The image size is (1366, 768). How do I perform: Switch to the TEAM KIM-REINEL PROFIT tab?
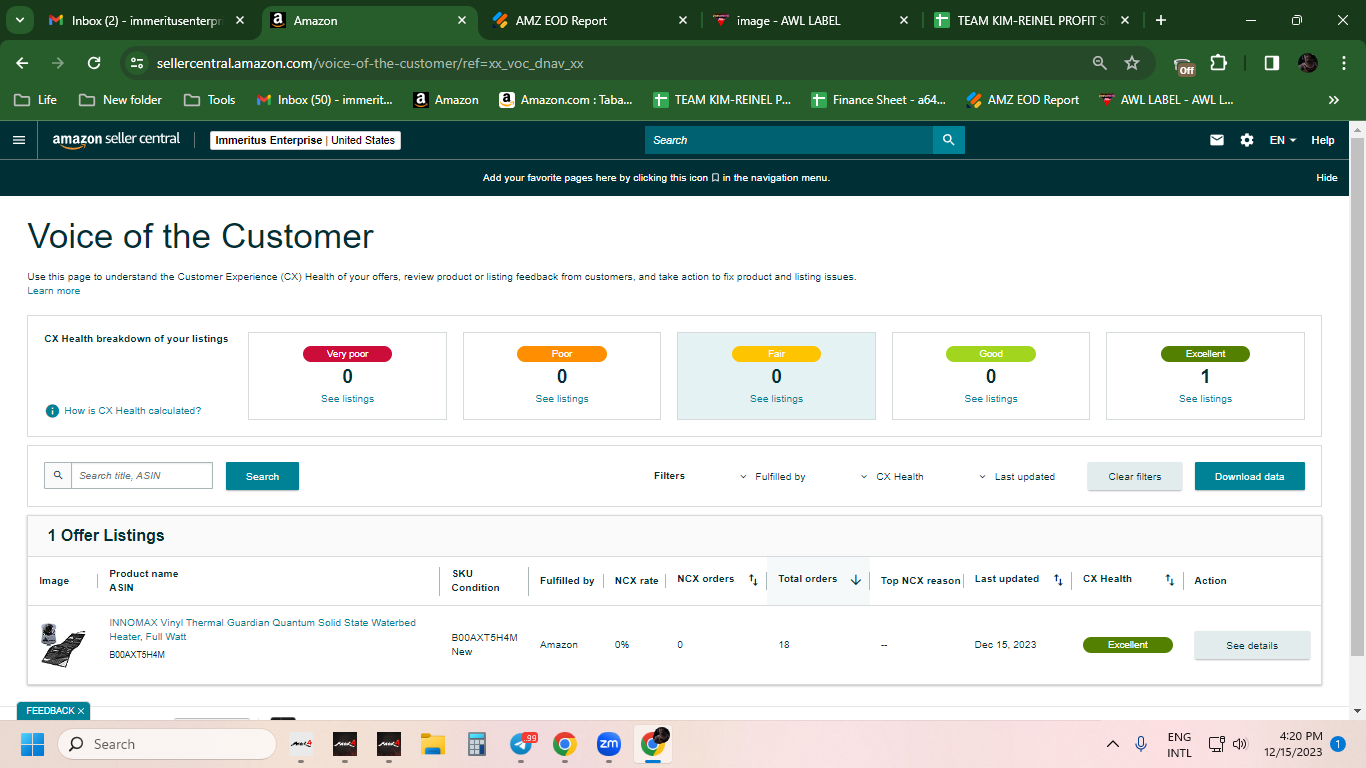click(1031, 20)
